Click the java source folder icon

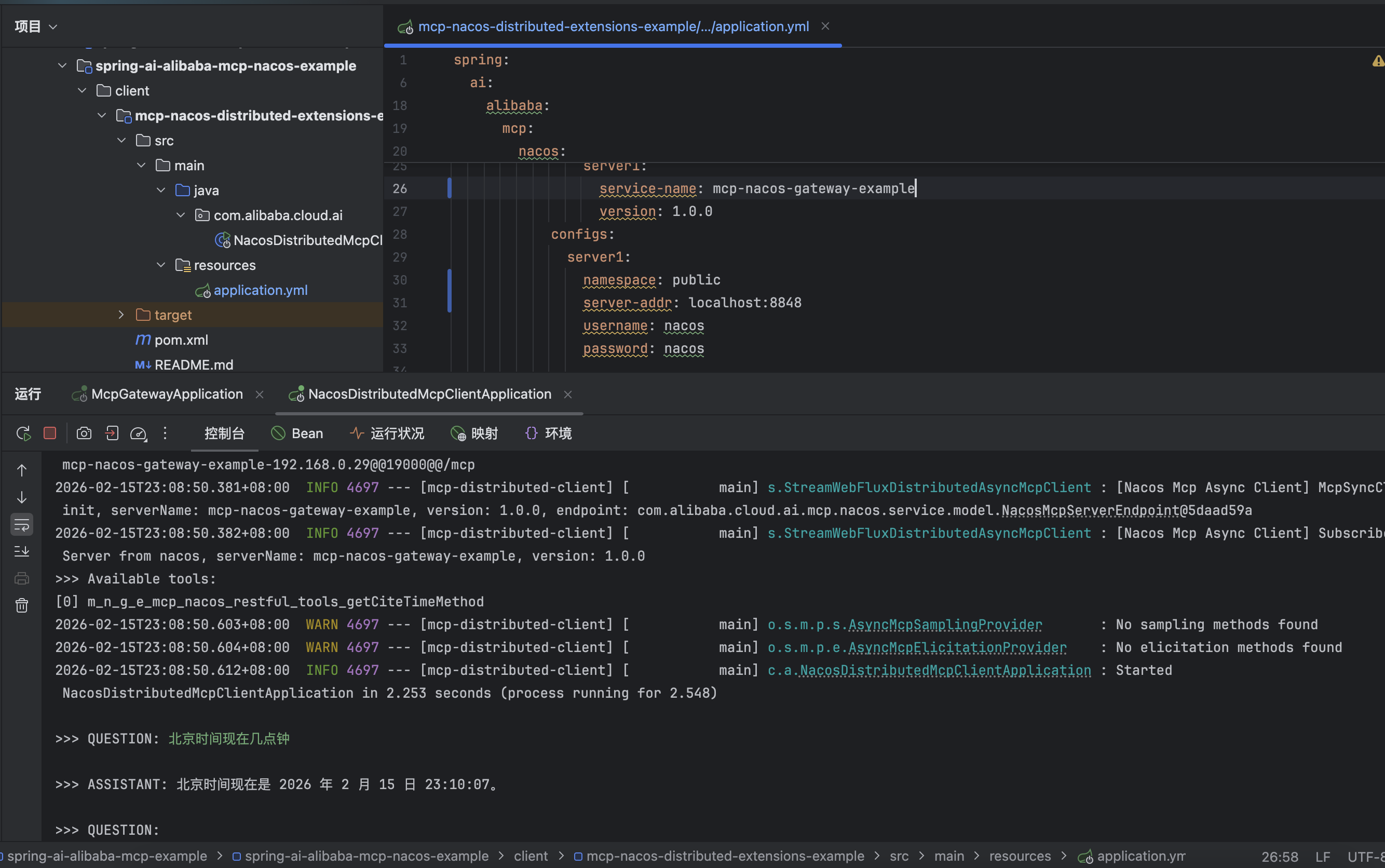point(183,190)
